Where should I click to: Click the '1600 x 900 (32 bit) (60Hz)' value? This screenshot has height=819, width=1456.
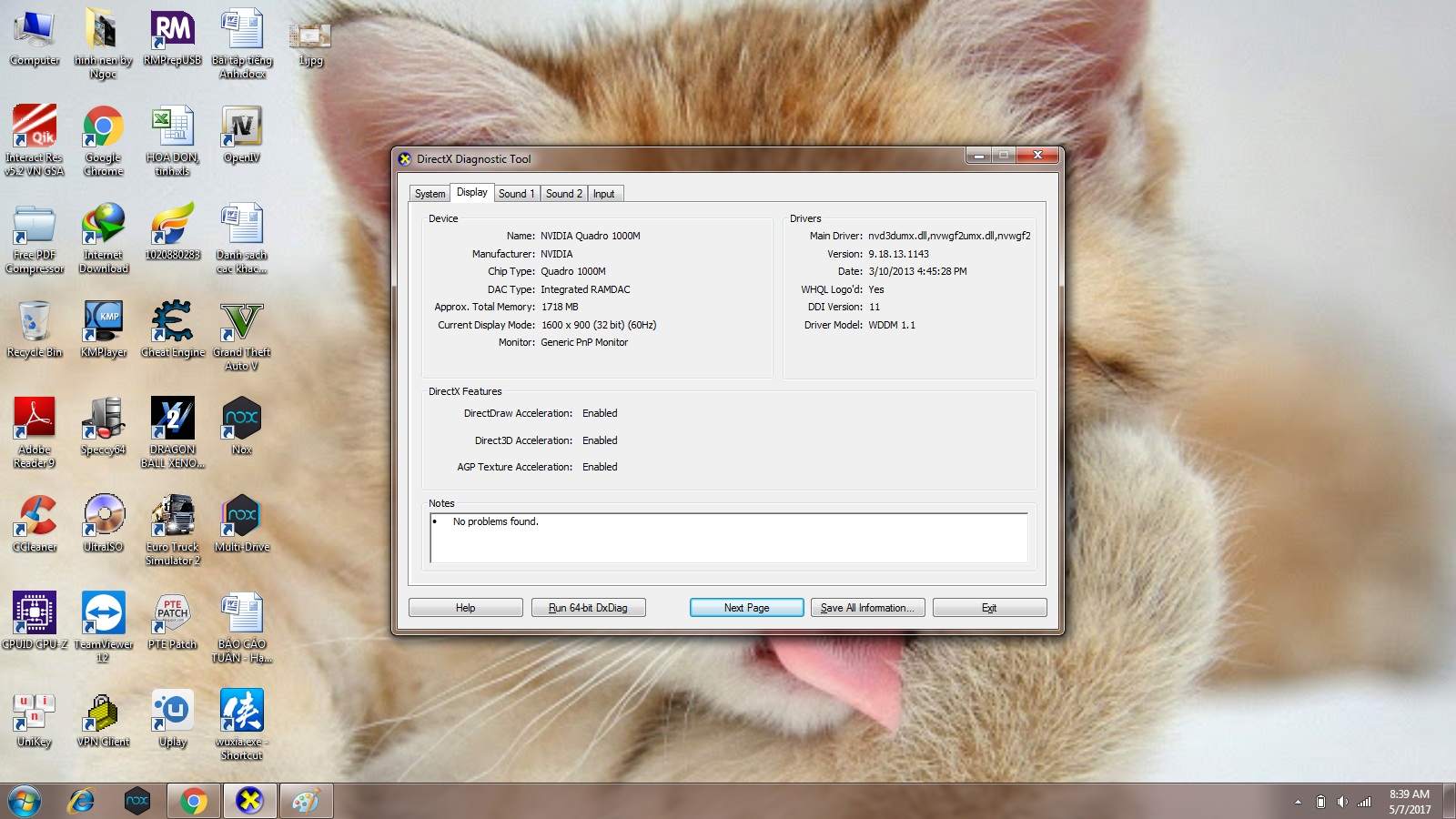[x=599, y=325]
